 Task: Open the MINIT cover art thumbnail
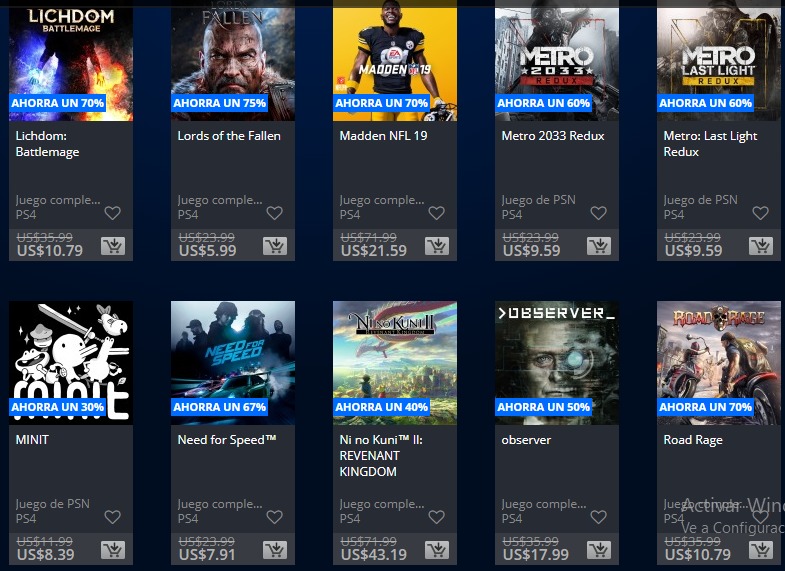pos(71,363)
